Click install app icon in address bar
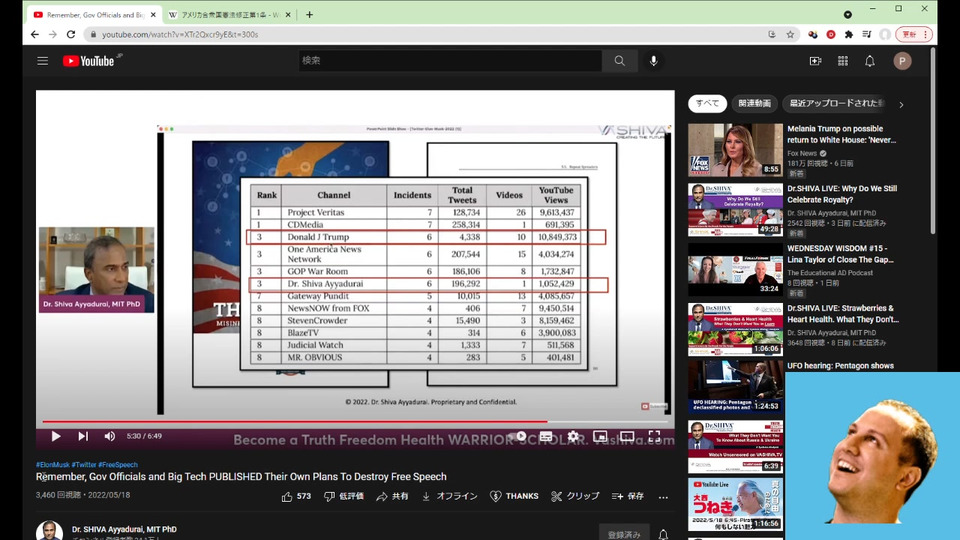Viewport: 960px width, 540px height. pyautogui.click(x=772, y=34)
